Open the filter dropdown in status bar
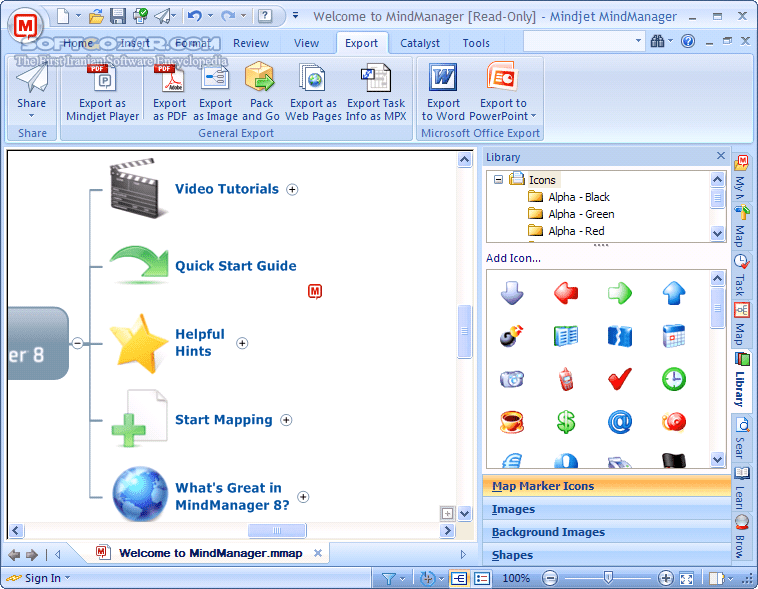The image size is (758, 589). point(402,578)
